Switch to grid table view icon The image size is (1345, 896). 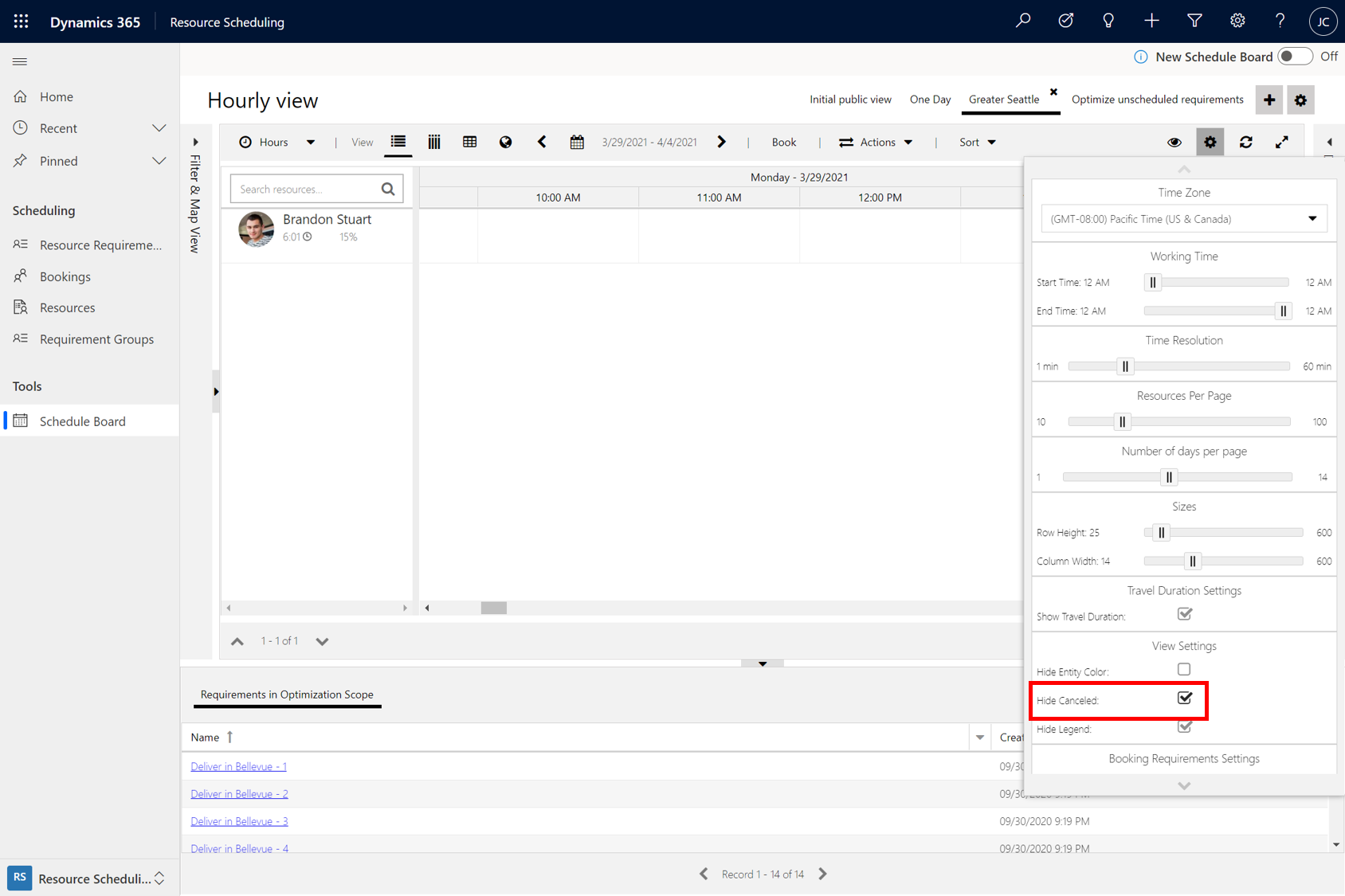470,142
